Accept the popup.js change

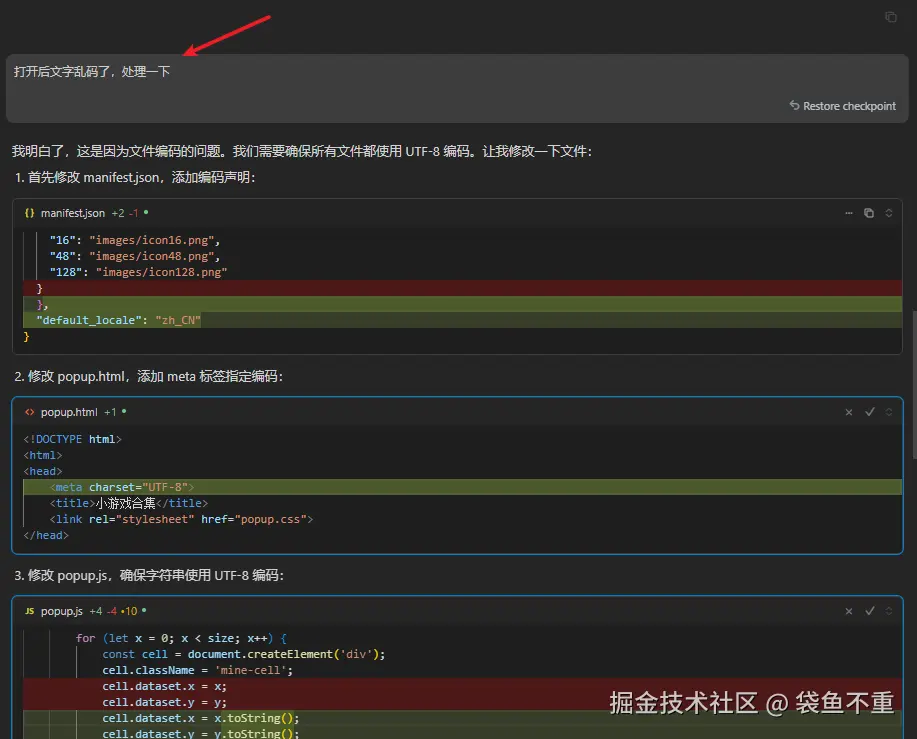click(870, 610)
